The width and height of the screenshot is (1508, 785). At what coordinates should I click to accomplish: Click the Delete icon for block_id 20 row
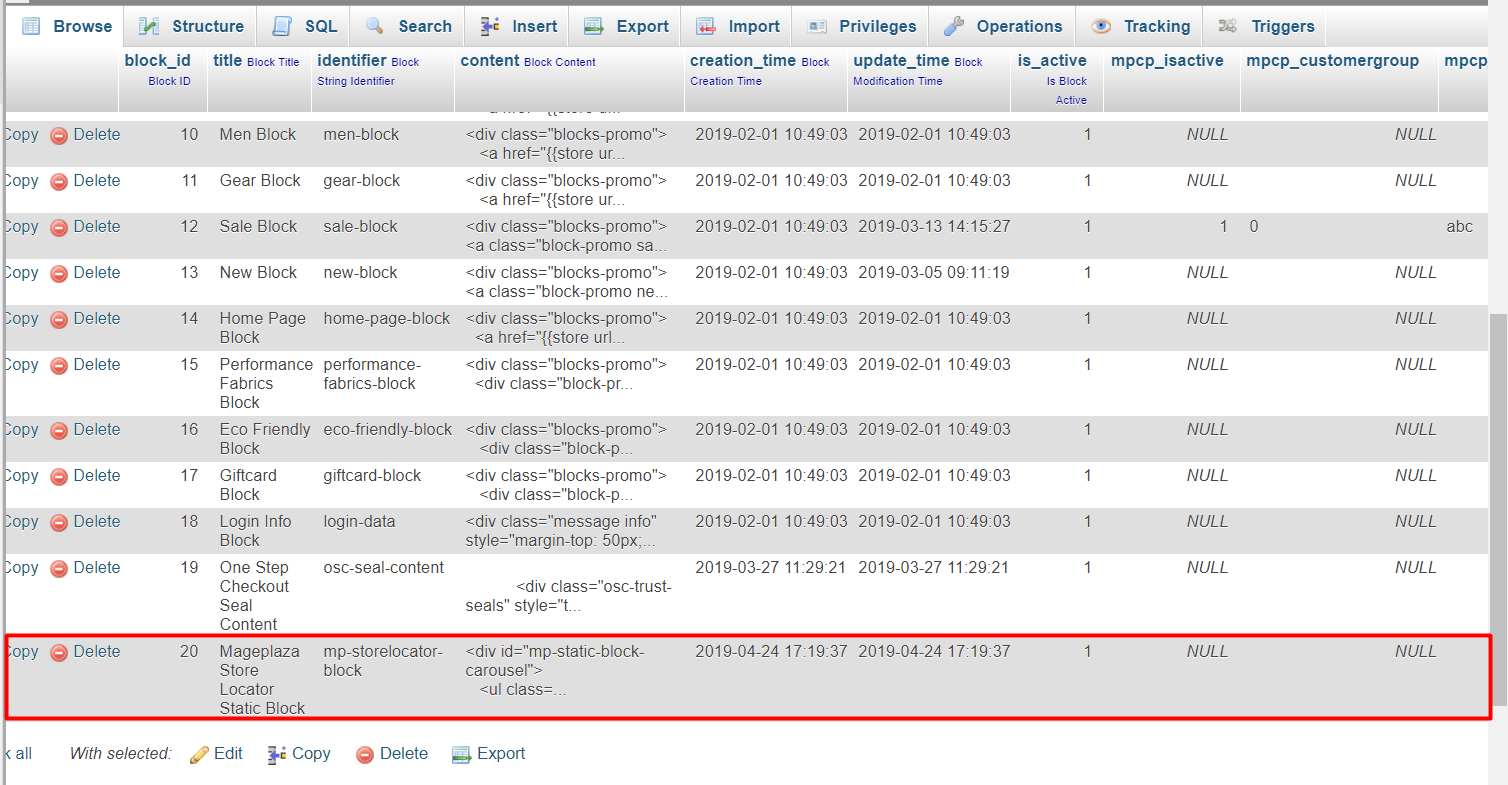point(59,653)
